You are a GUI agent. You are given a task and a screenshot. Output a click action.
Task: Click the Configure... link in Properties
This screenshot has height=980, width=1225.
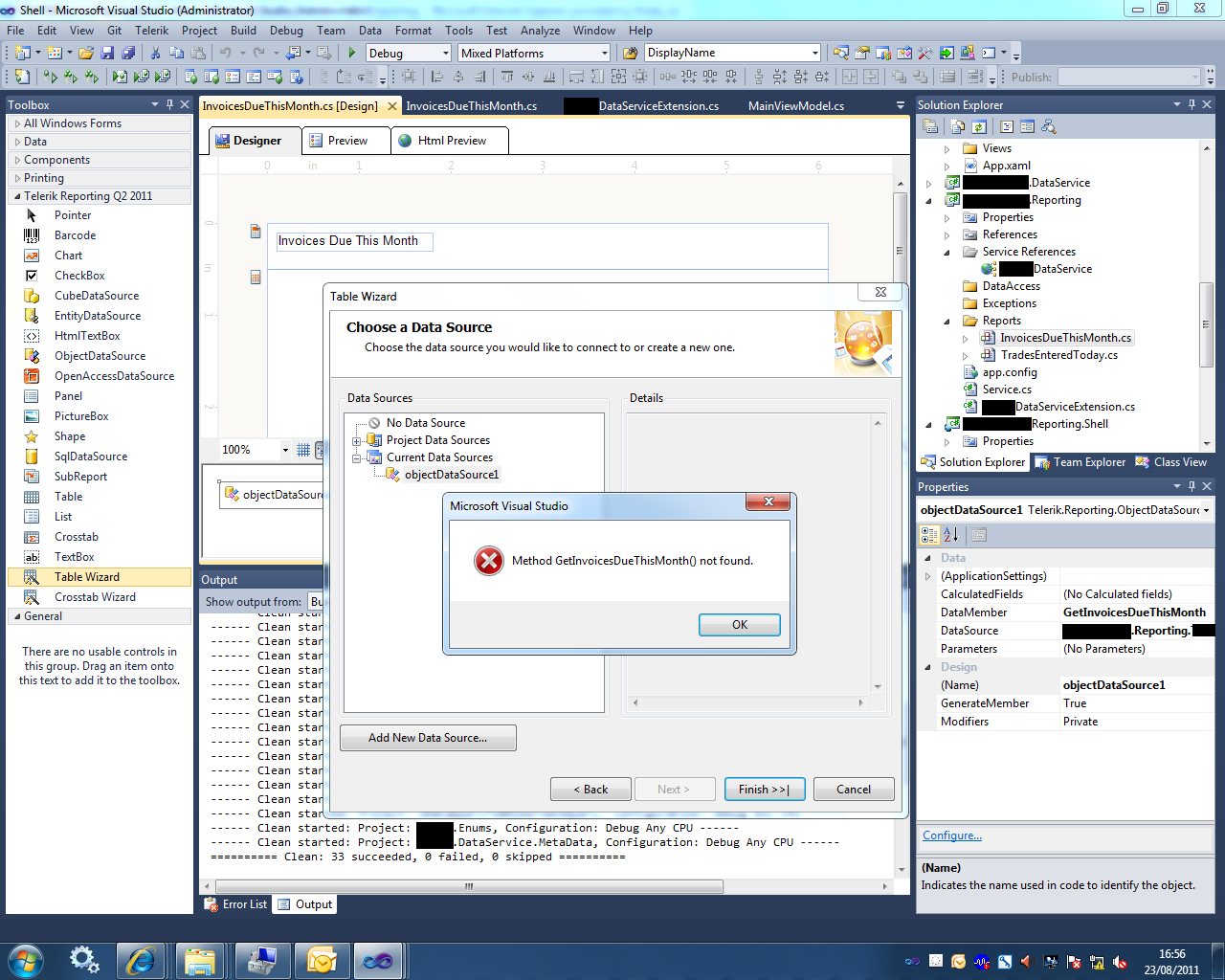[x=952, y=835]
